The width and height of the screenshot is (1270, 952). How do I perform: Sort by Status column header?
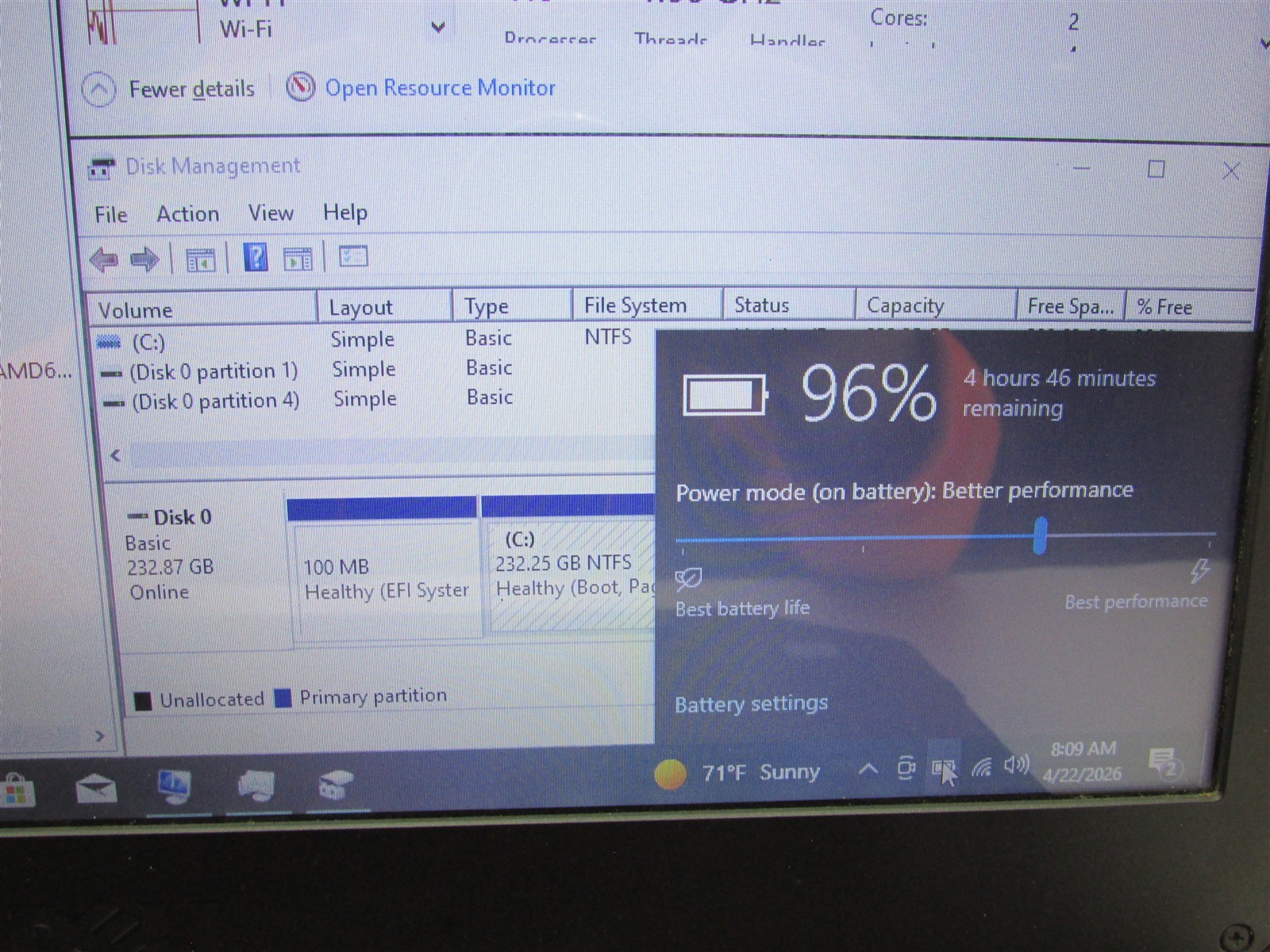789,305
